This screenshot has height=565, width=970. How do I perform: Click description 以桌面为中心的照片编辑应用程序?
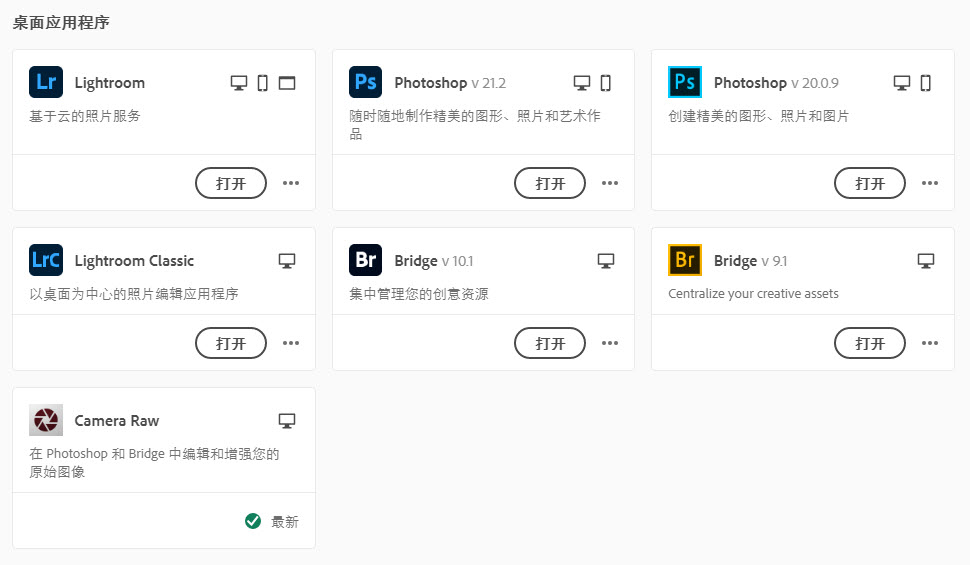point(134,293)
